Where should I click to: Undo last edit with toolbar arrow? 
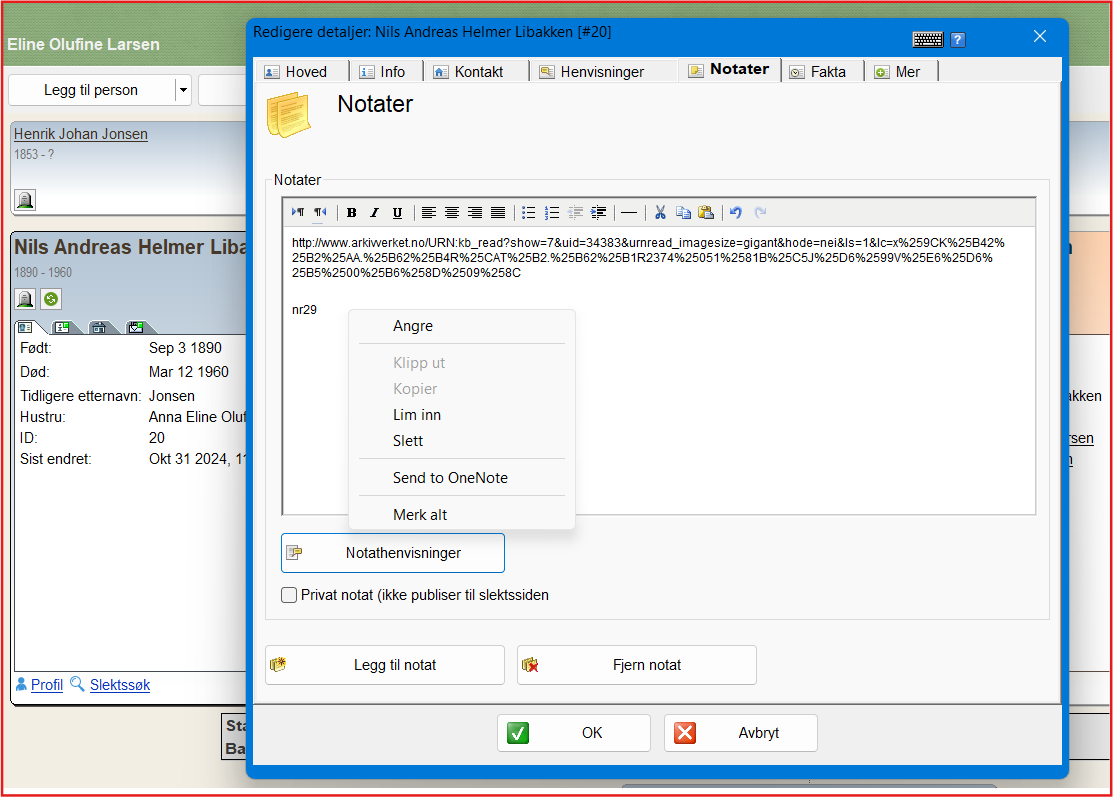[736, 213]
